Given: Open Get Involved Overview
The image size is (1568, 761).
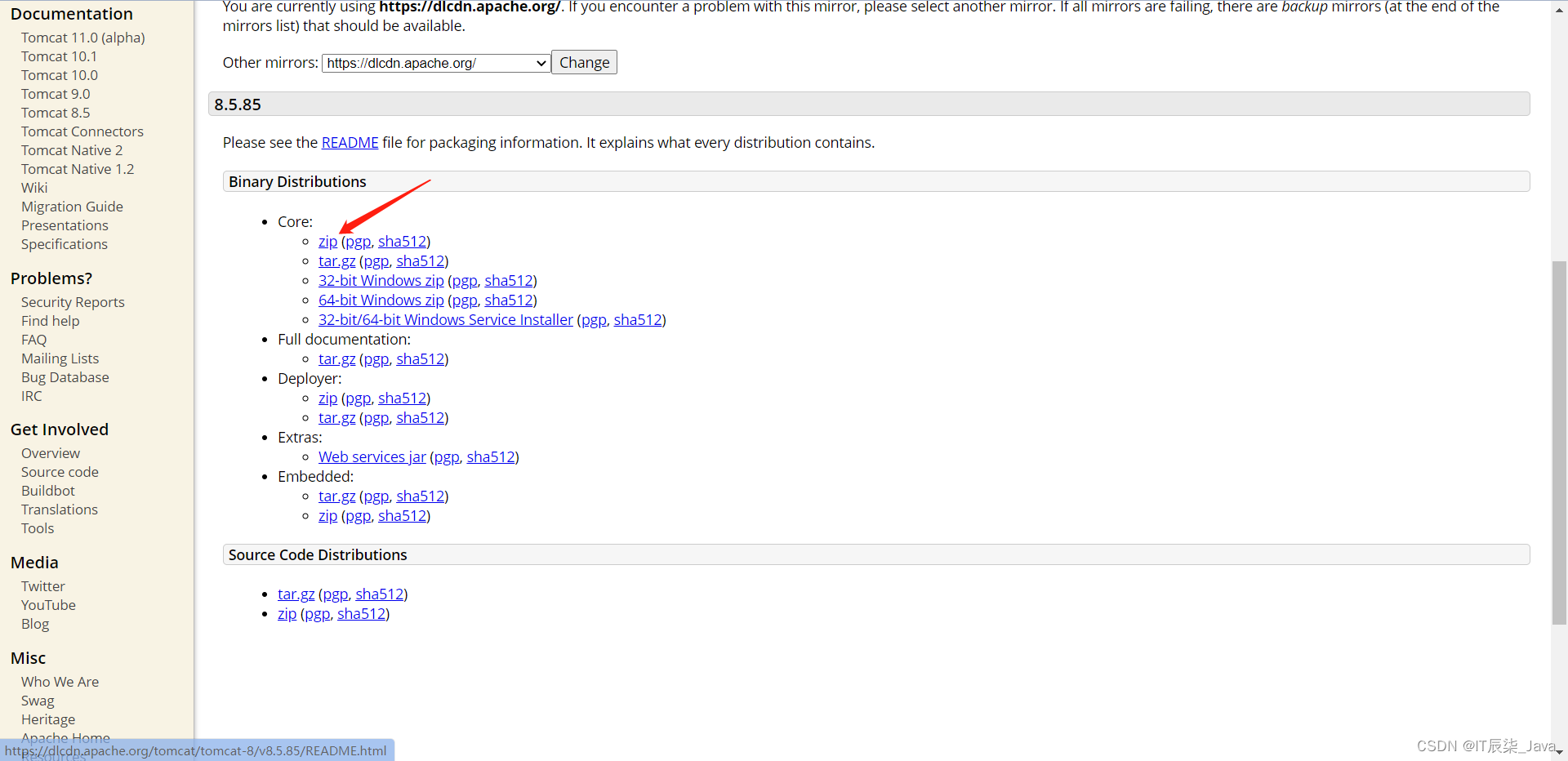Looking at the screenshot, I should [51, 453].
